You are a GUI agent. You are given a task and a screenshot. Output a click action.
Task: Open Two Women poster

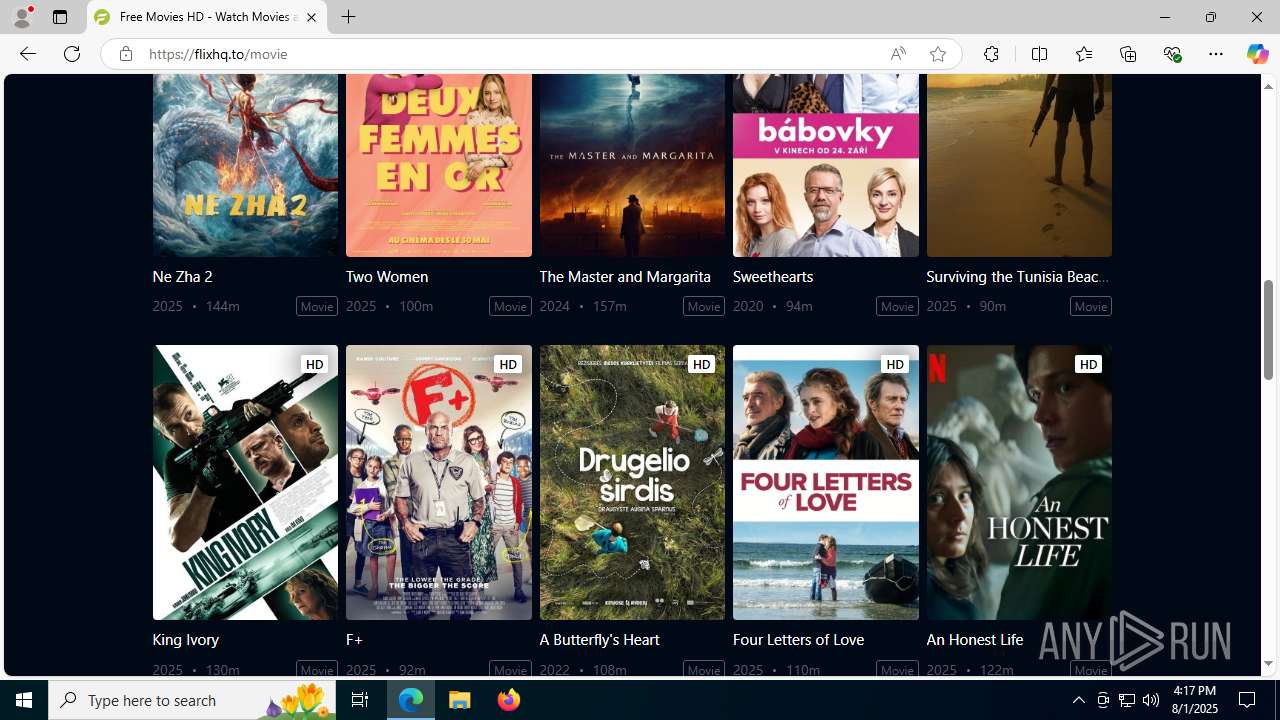pyautogui.click(x=439, y=165)
